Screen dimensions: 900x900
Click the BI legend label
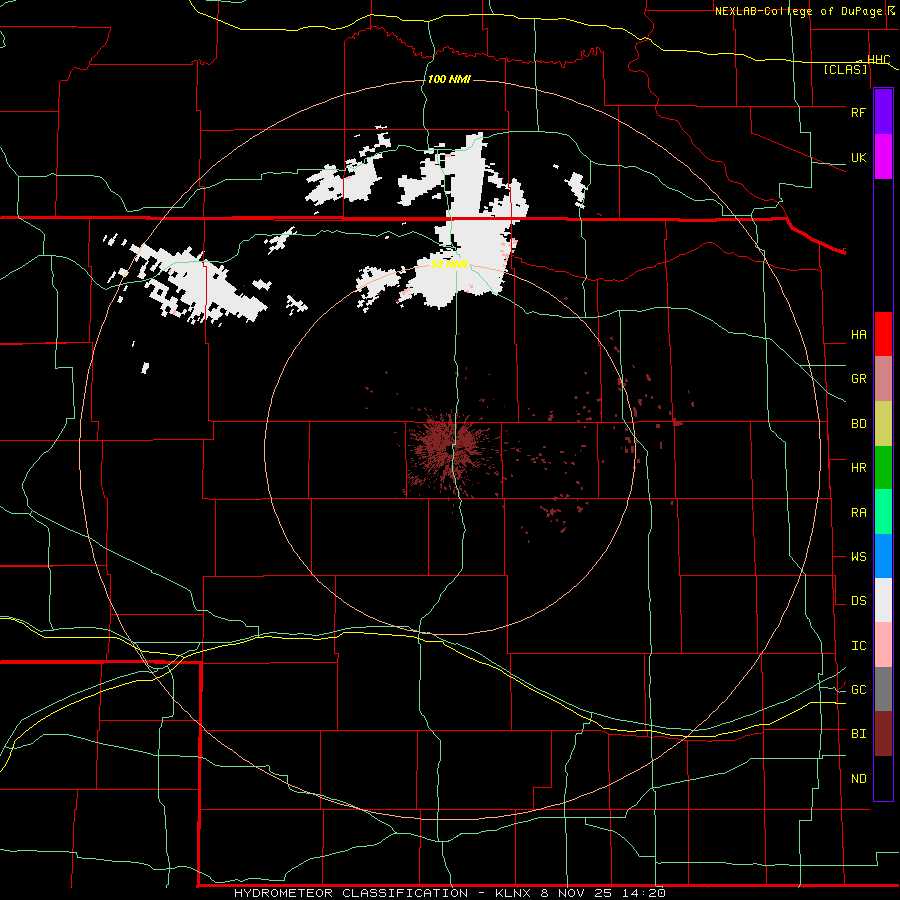pos(858,734)
